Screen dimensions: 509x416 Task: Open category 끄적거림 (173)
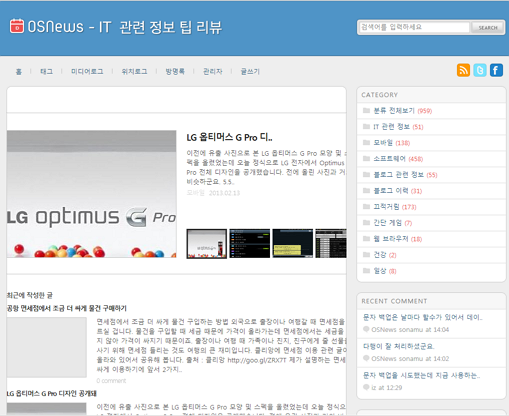click(x=395, y=206)
